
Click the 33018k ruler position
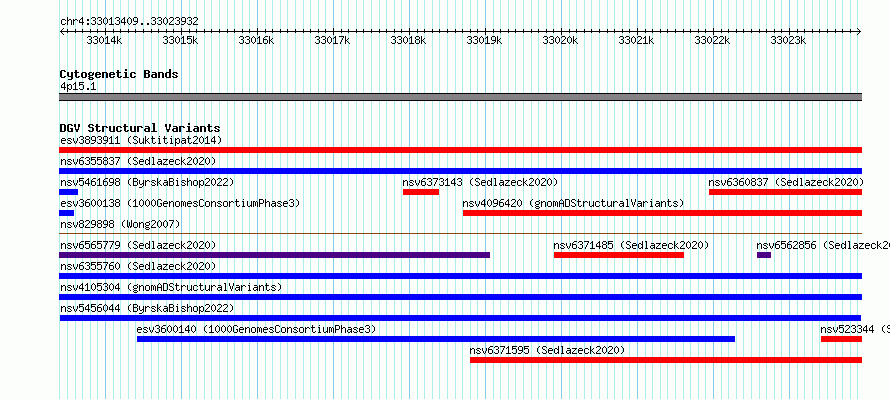[x=408, y=40]
